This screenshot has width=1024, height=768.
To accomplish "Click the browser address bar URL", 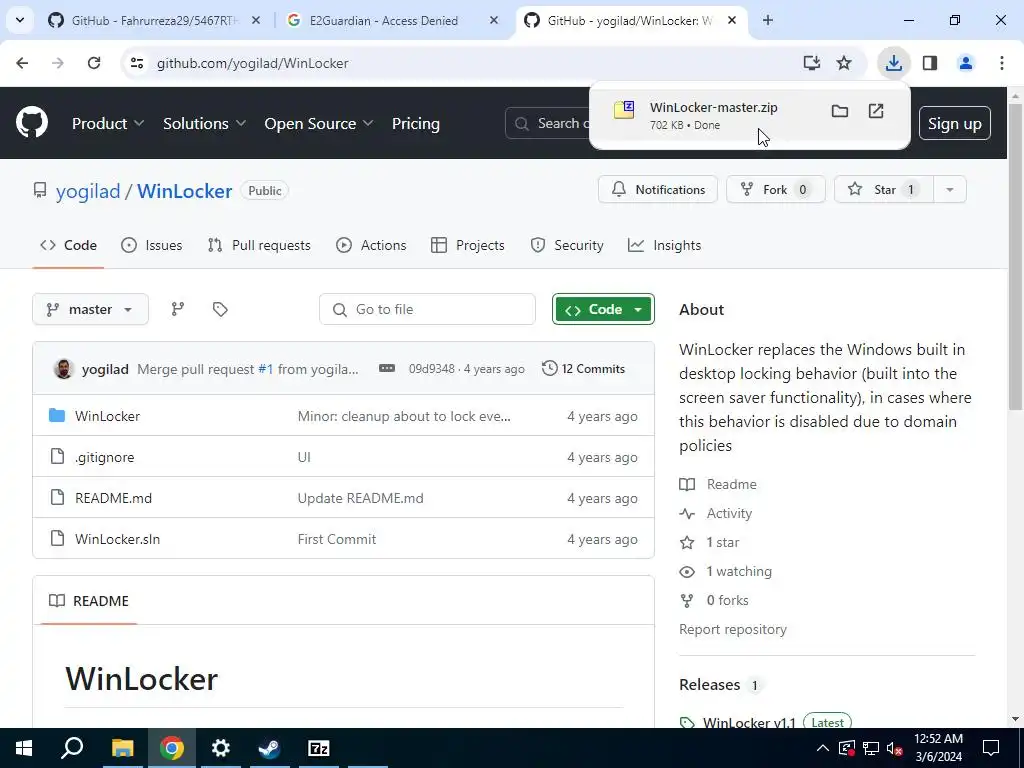I will [x=252, y=63].
